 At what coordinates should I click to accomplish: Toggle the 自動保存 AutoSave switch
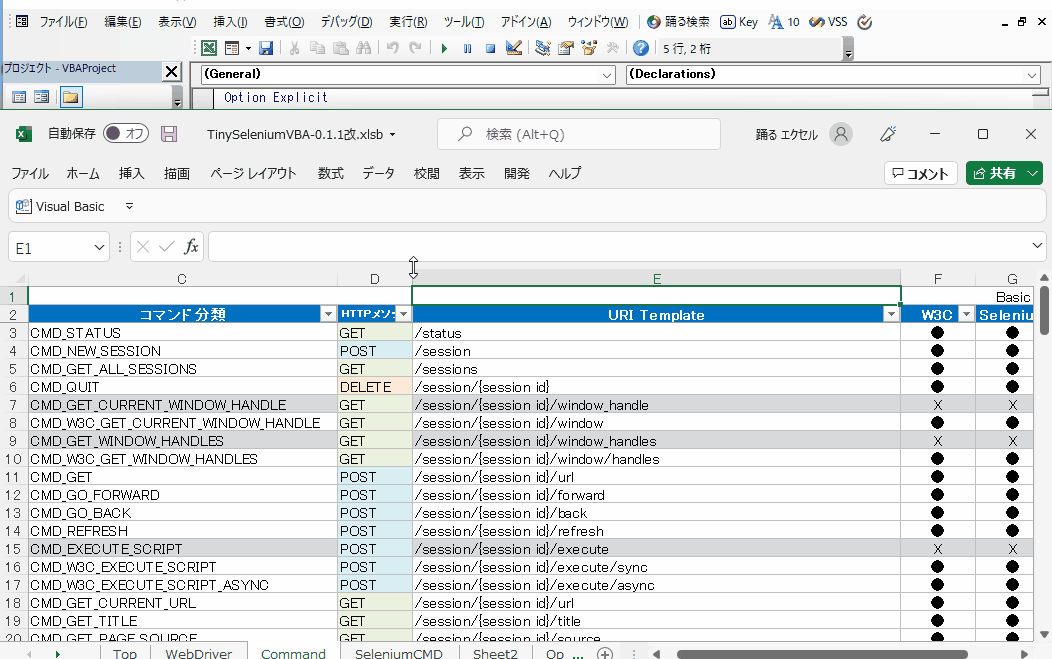click(125, 134)
